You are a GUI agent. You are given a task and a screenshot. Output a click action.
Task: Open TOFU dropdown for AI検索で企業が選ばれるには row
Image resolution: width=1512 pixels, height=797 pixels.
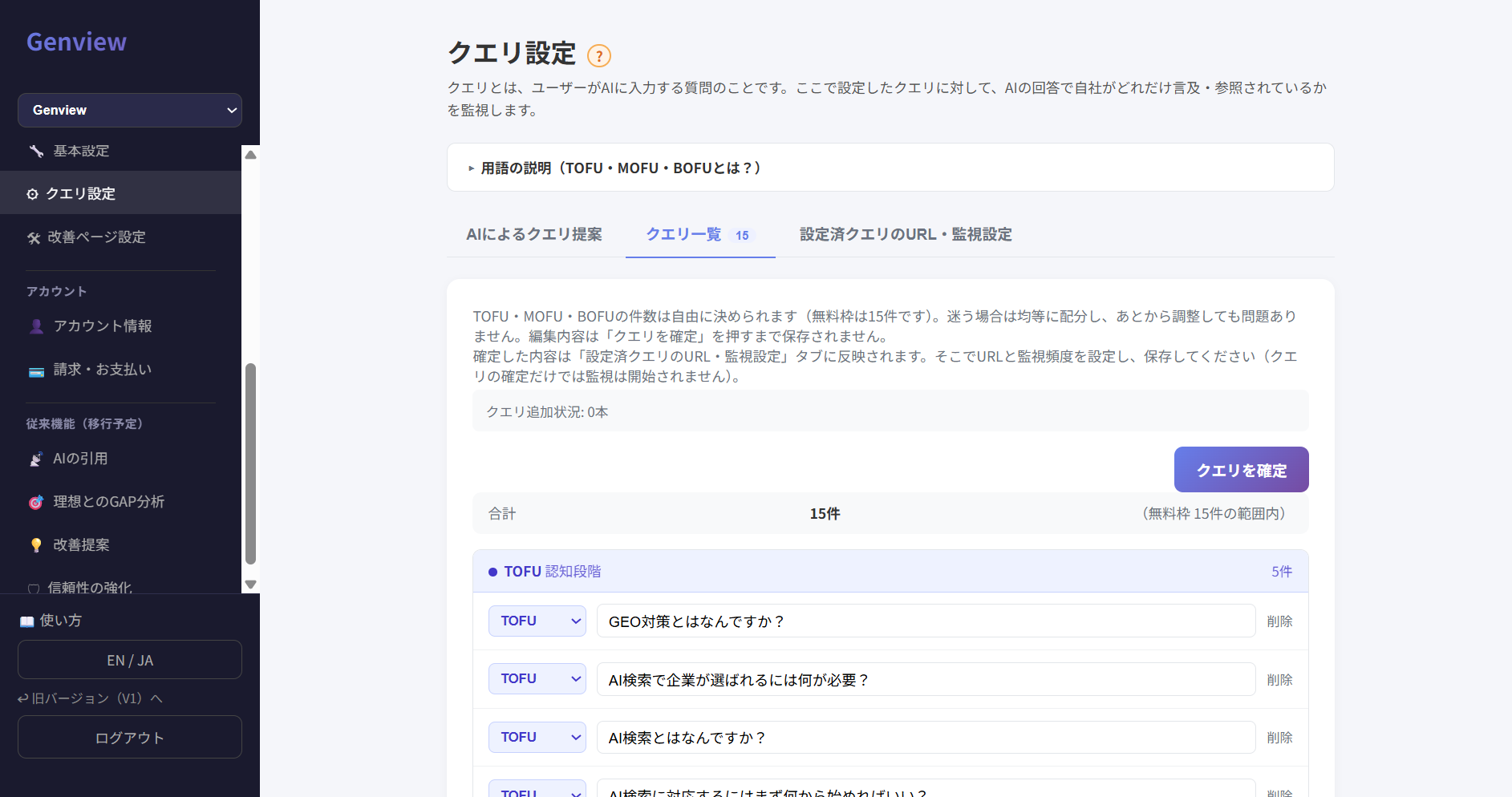pos(537,678)
